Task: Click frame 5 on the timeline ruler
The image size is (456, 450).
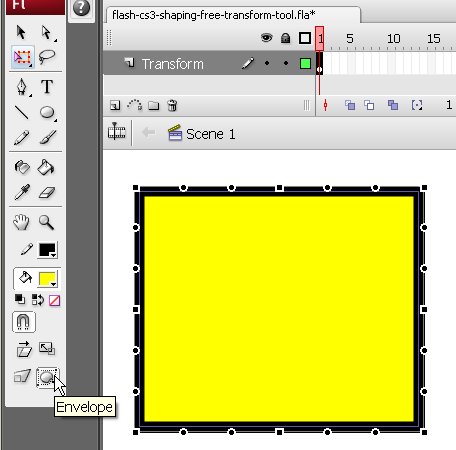Action: click(x=349, y=39)
